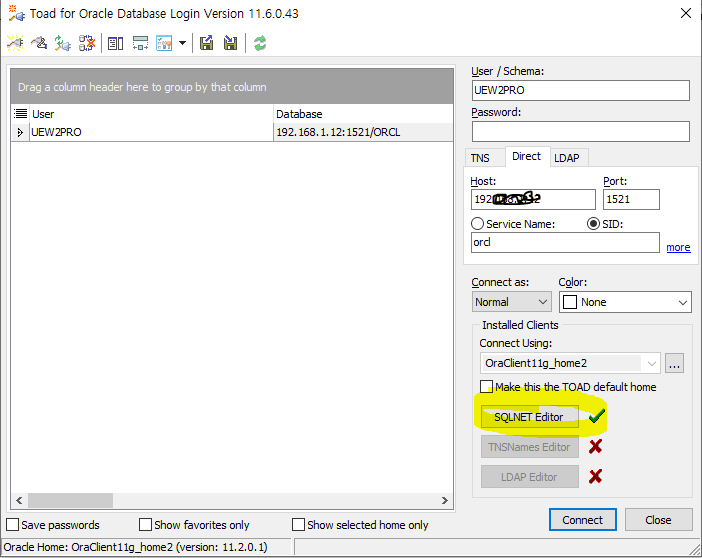The width and height of the screenshot is (702, 558).
Task: Click the User / Schema input field
Action: point(581,90)
